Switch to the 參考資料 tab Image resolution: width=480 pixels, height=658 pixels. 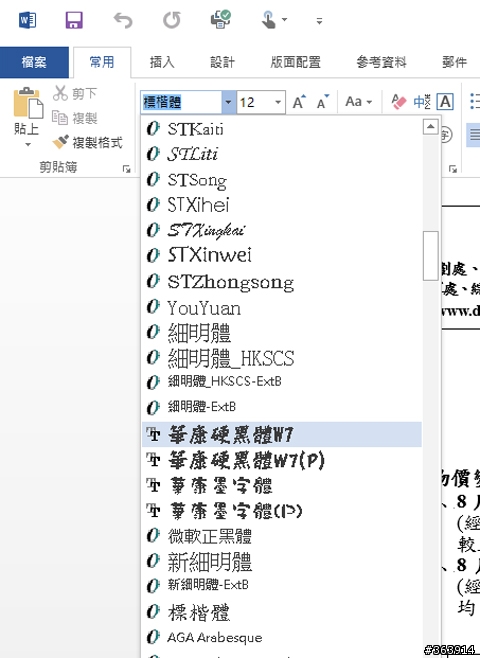point(381,62)
